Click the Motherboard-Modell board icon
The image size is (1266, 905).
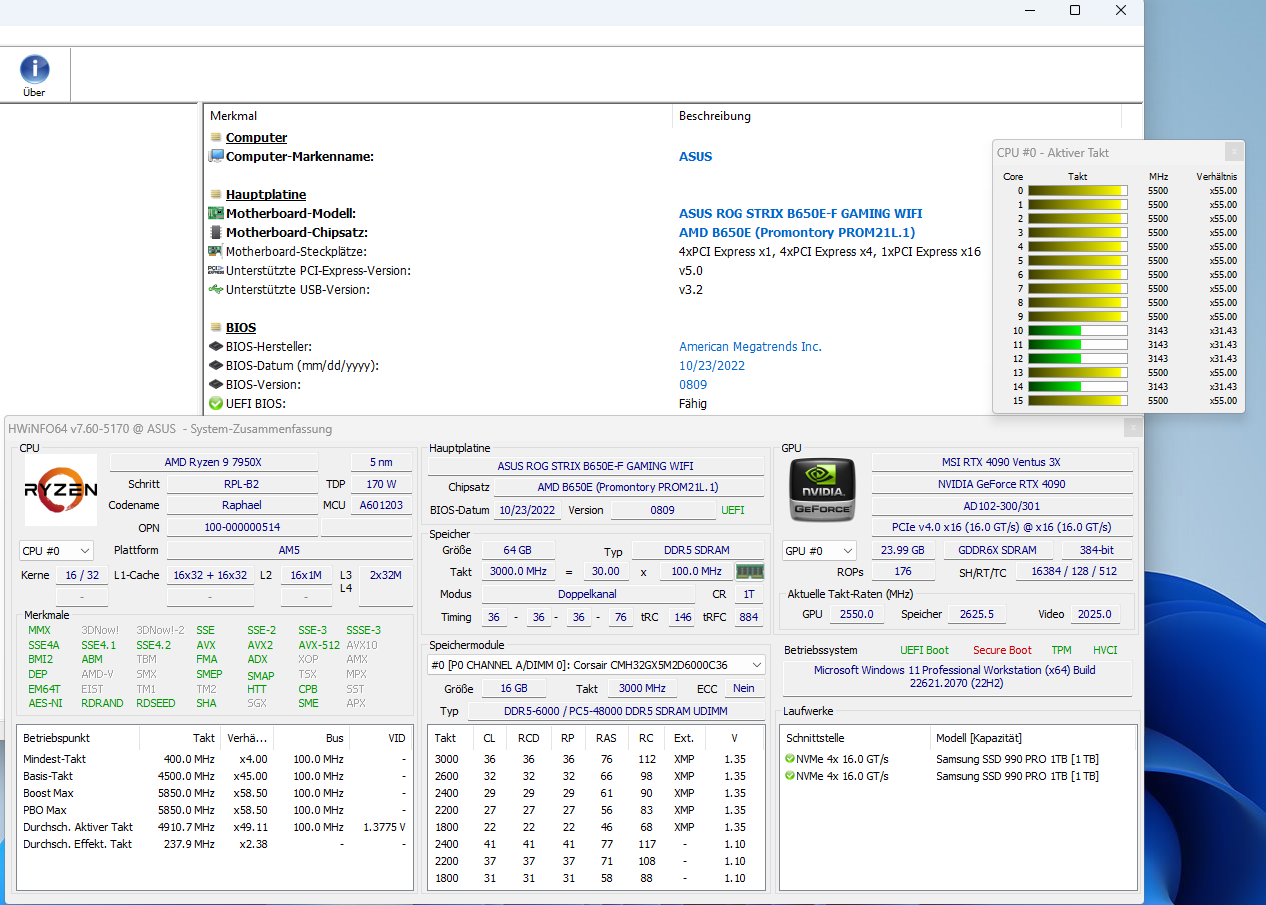(215, 214)
